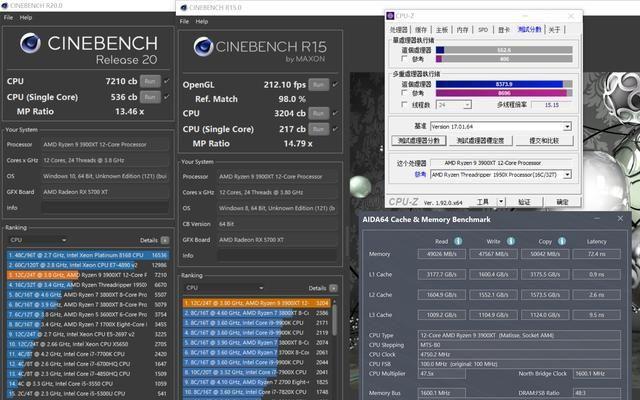Select the orange Ryzen 9 3900XT row in R15 ranking
640x400 pixels.
(256, 303)
